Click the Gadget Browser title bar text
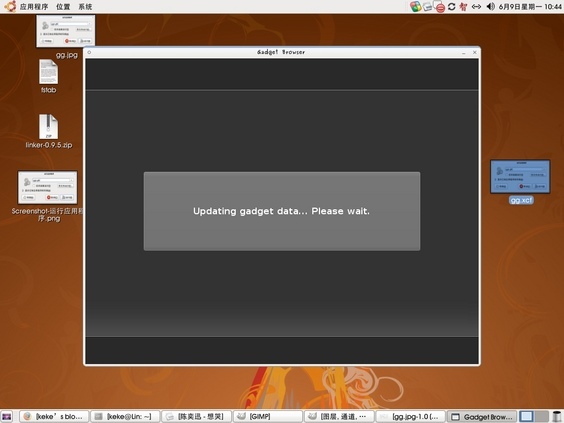 [281, 52]
